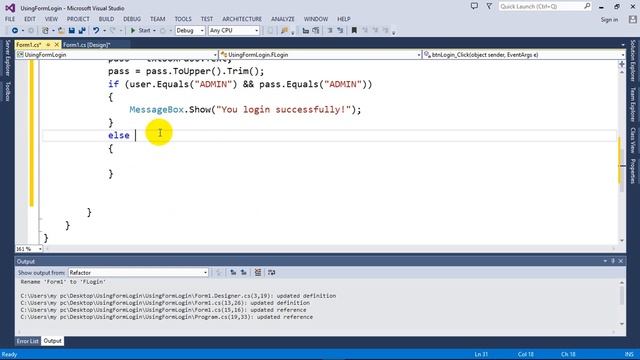The image size is (640, 360).
Task: Open the HELP menu
Action: (x=344, y=19)
